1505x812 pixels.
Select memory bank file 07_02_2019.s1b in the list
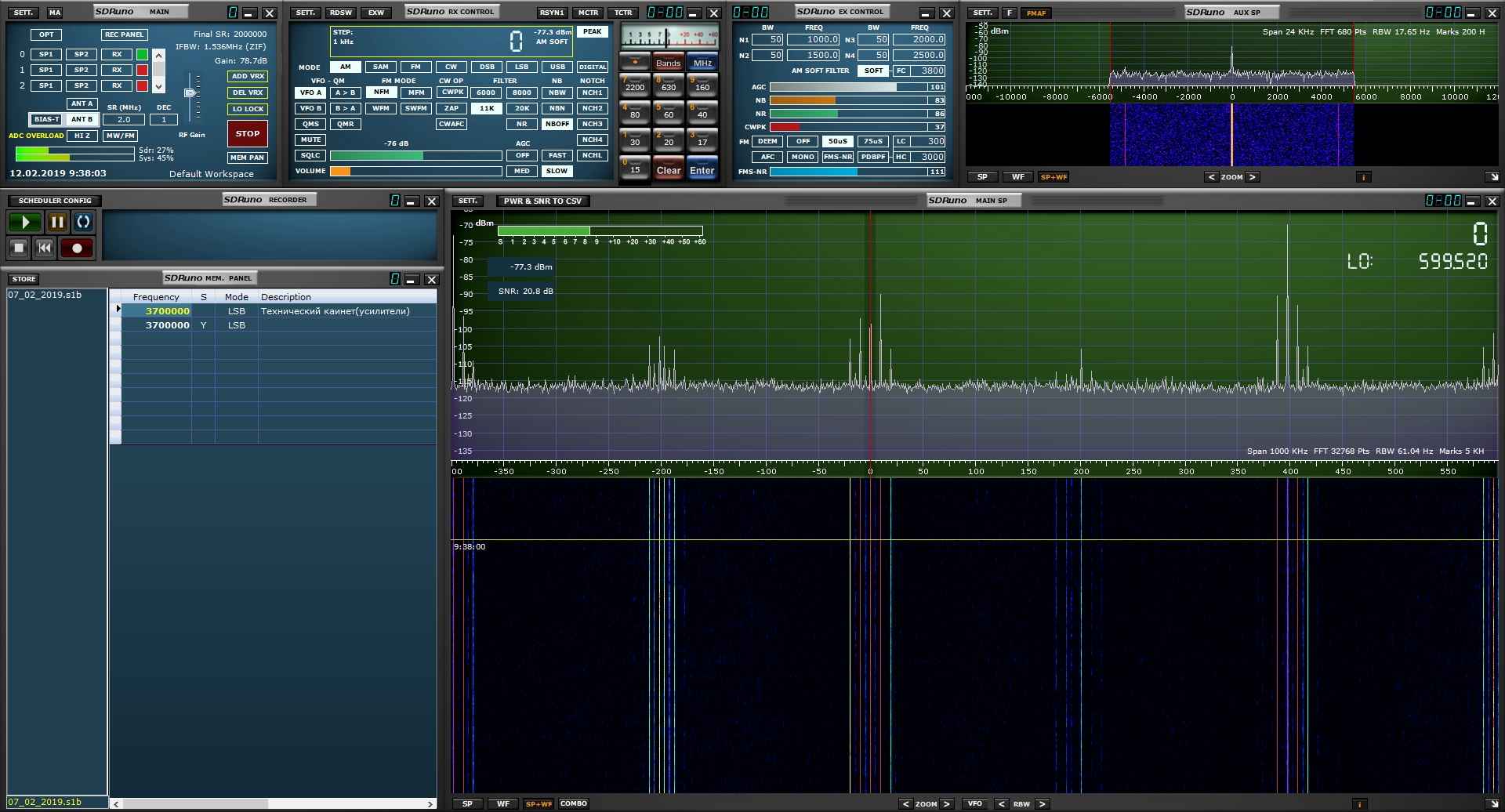tap(45, 295)
